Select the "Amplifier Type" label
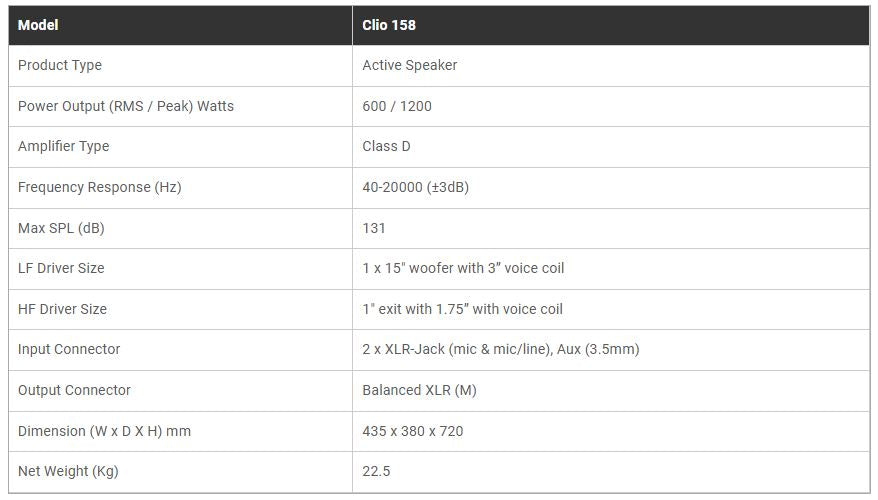This screenshot has height=500, width=878. (x=64, y=146)
